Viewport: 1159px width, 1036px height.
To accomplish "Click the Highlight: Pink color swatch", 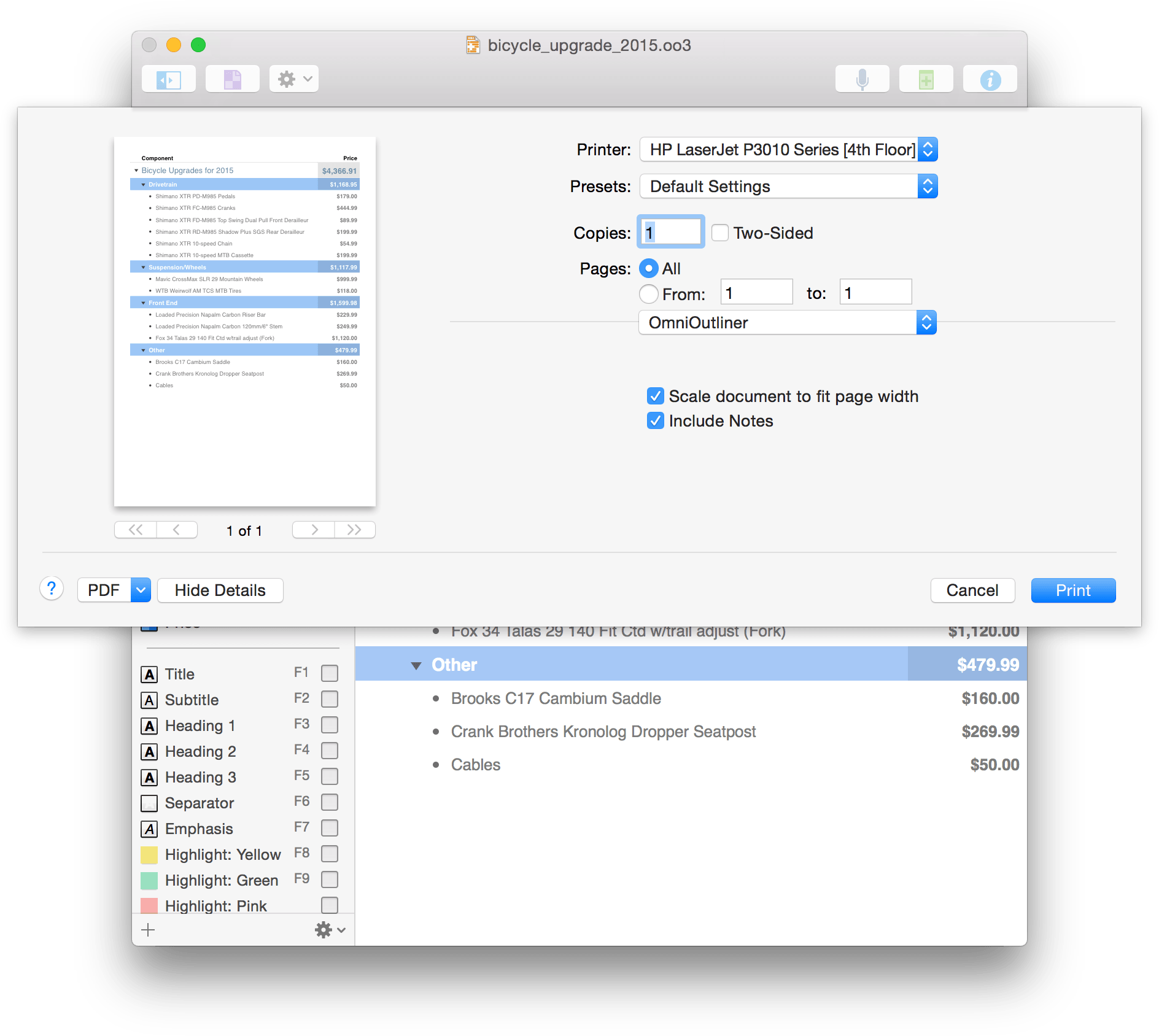I will [x=149, y=905].
